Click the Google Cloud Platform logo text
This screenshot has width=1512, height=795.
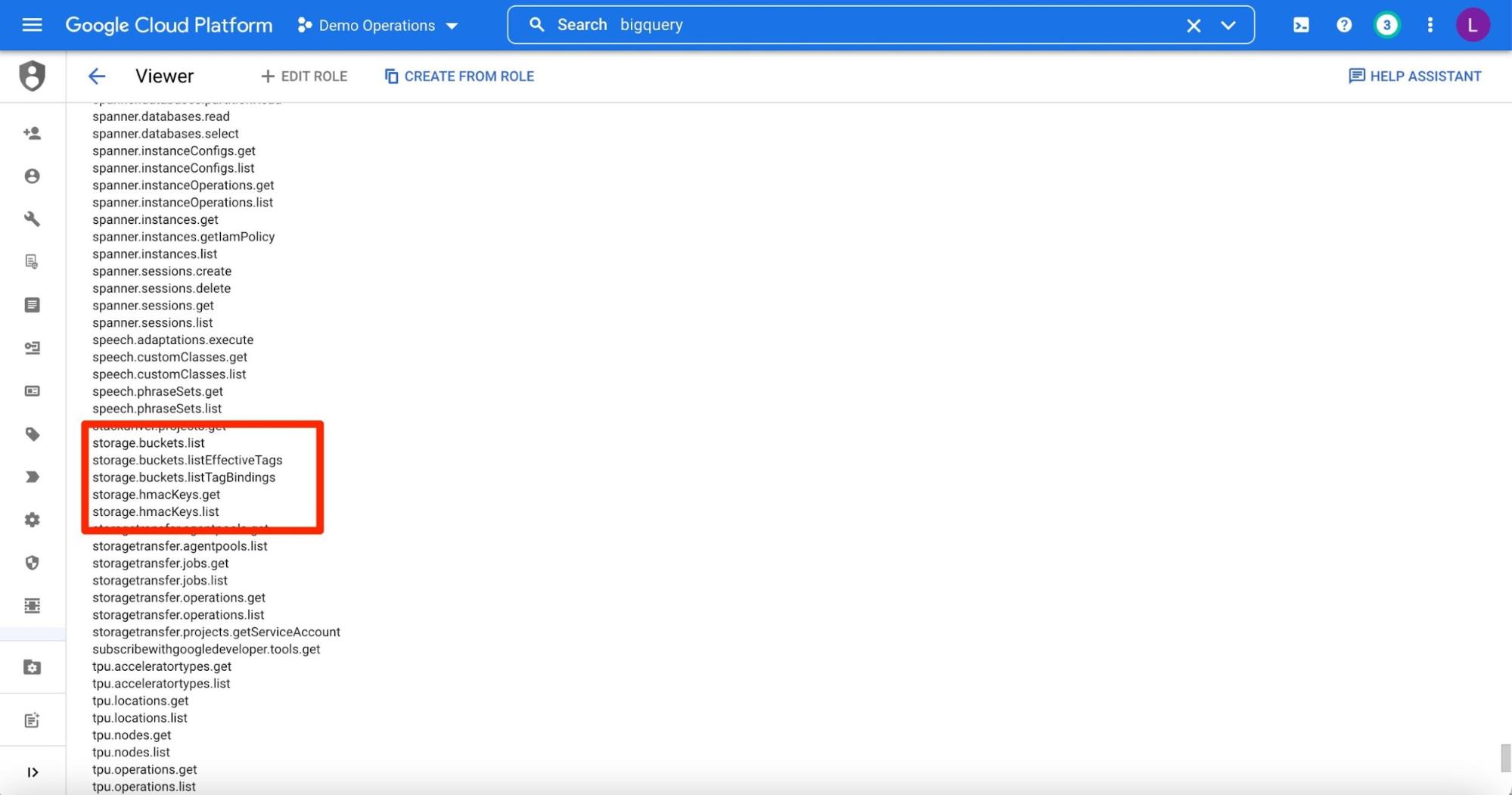pos(169,25)
